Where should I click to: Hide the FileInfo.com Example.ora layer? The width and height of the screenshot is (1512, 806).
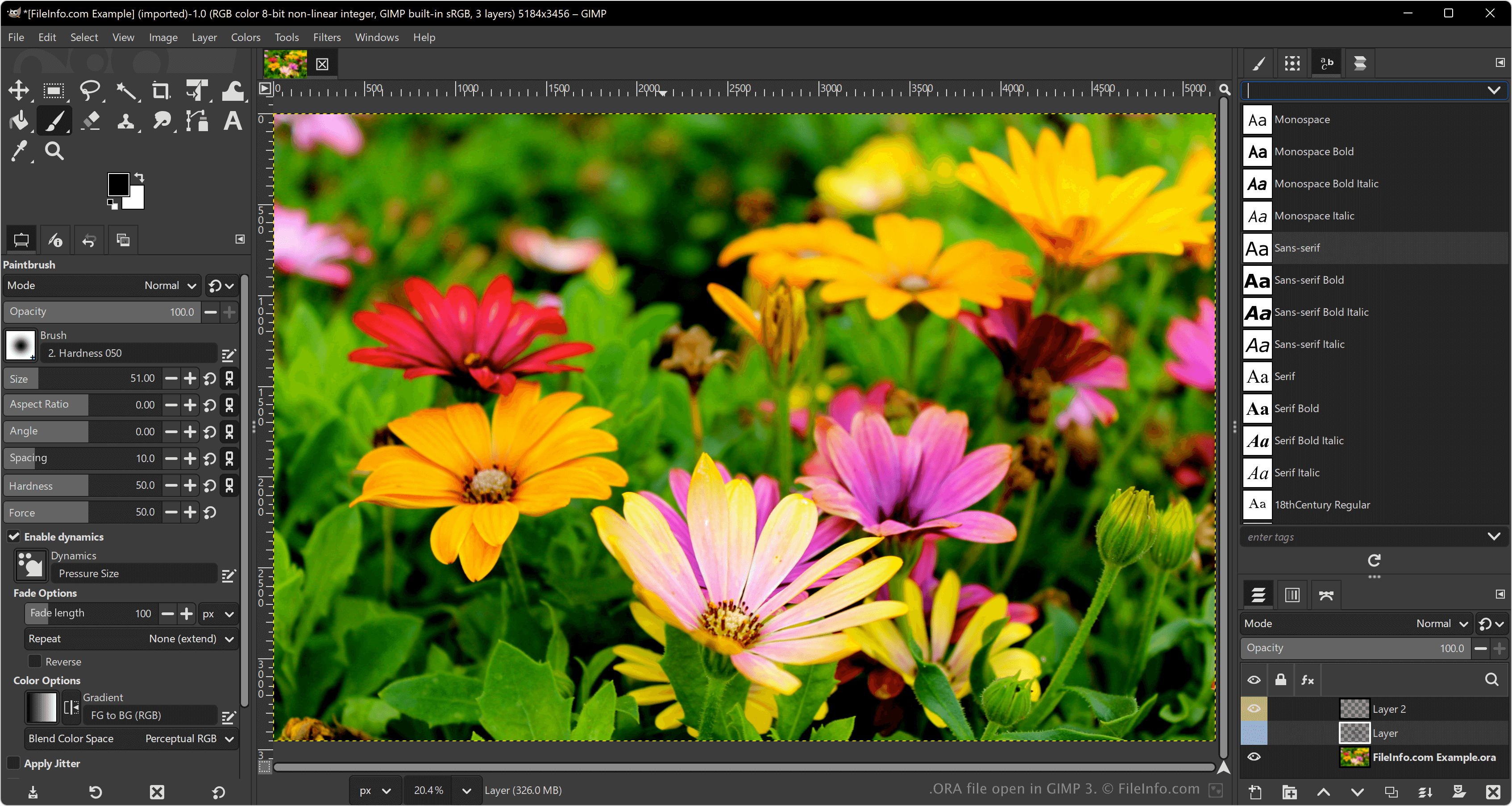coord(1254,757)
